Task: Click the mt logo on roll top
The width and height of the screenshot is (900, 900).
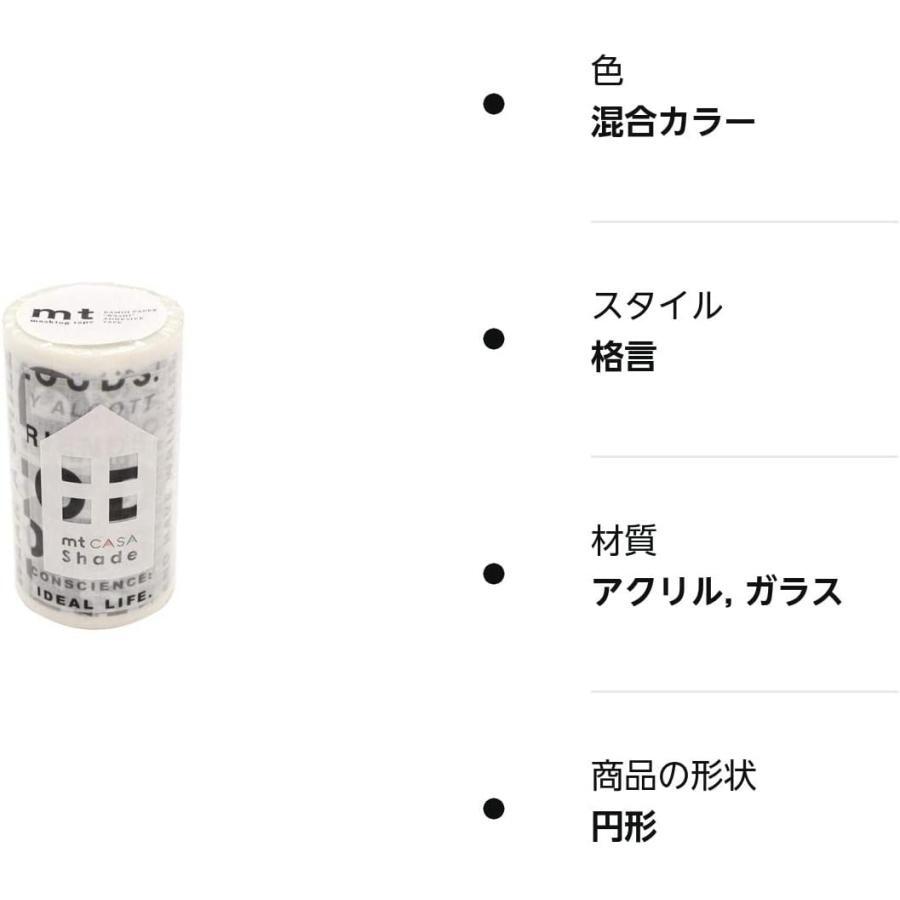Action: pos(63,315)
